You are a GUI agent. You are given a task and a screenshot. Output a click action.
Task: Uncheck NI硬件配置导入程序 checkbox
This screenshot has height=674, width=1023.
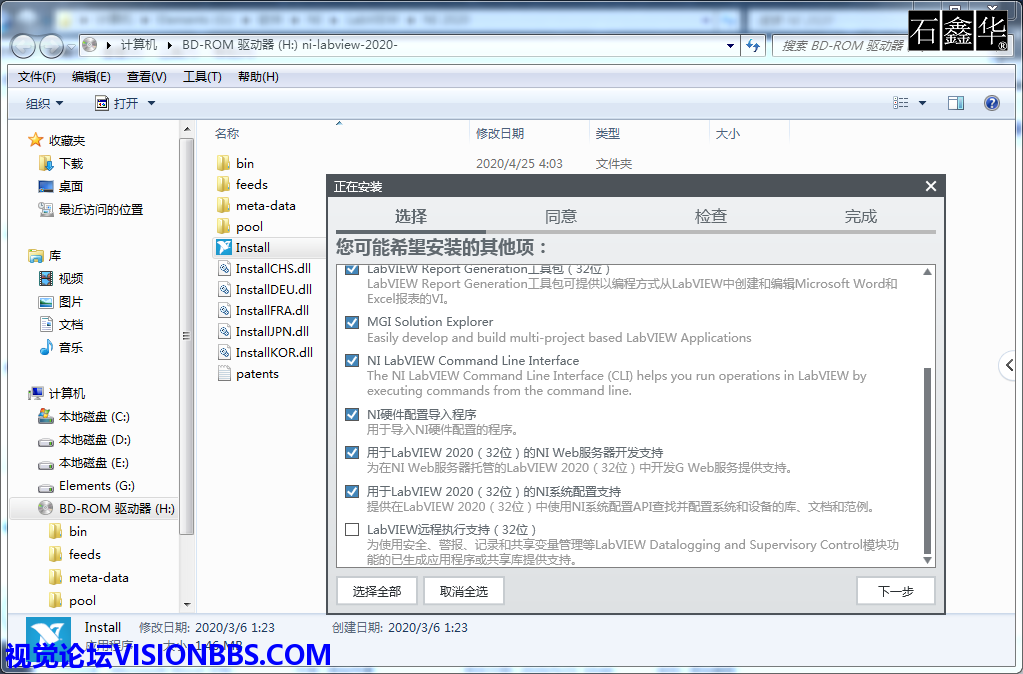(x=352, y=414)
